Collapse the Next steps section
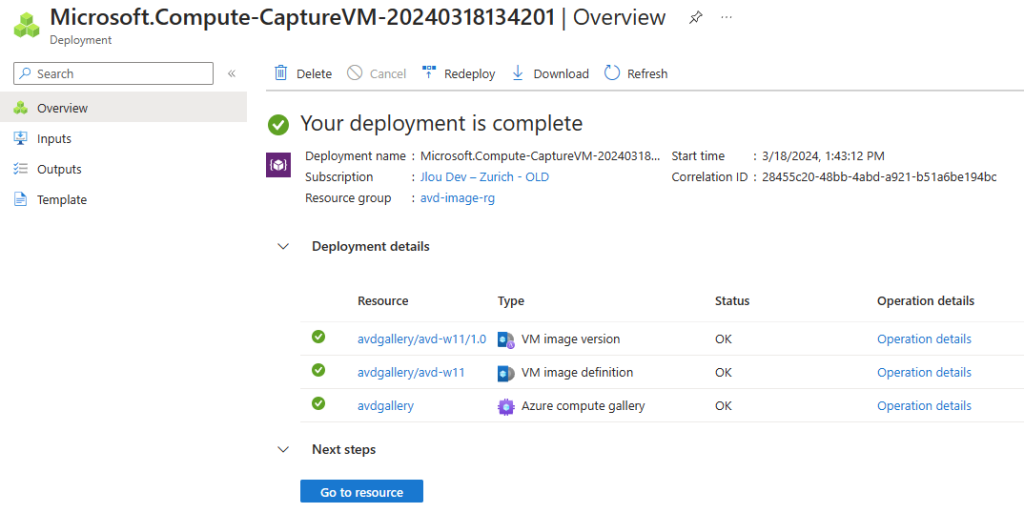The width and height of the screenshot is (1024, 513). [283, 450]
